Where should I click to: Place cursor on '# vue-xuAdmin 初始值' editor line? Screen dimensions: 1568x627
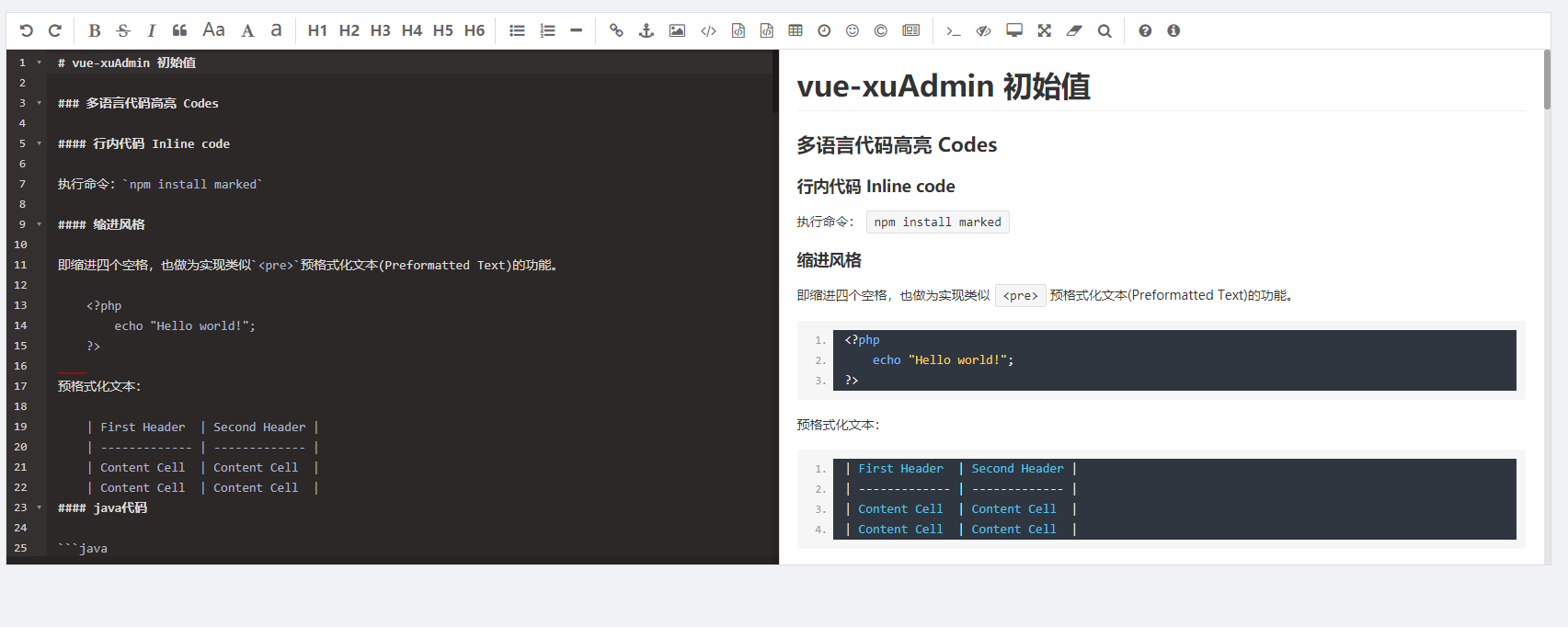pyautogui.click(x=127, y=63)
